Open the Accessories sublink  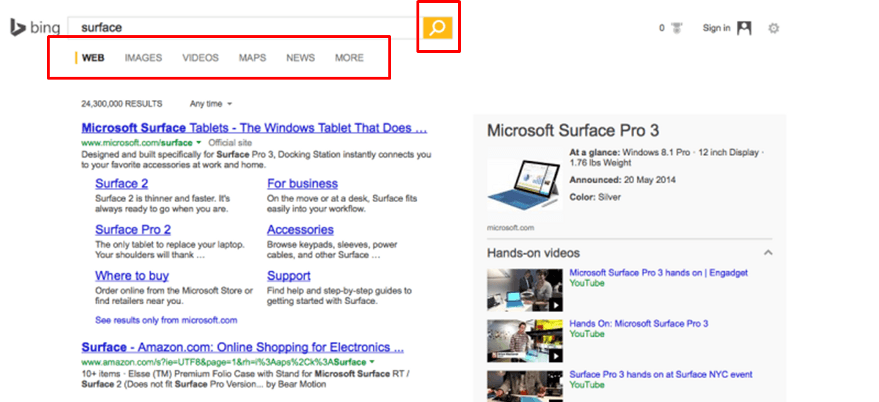pyautogui.click(x=300, y=230)
